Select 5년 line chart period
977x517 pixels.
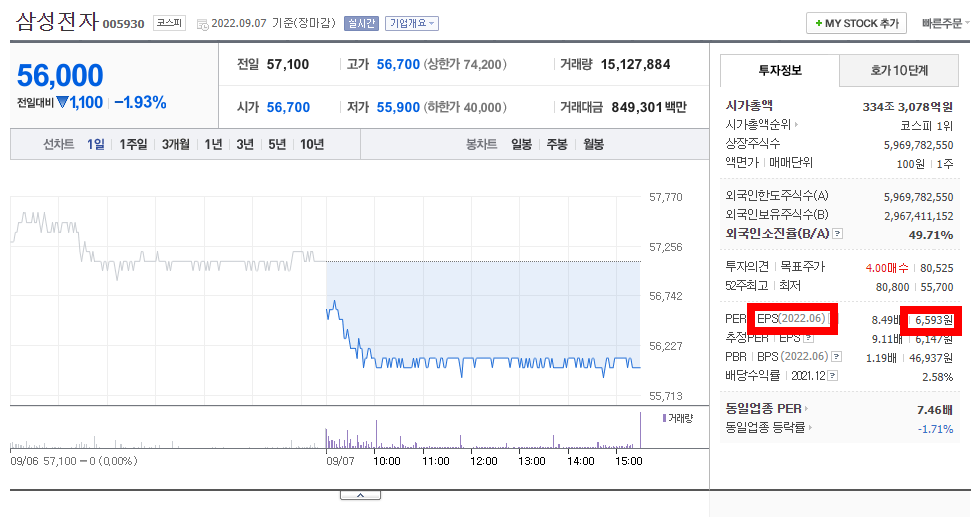(x=277, y=145)
